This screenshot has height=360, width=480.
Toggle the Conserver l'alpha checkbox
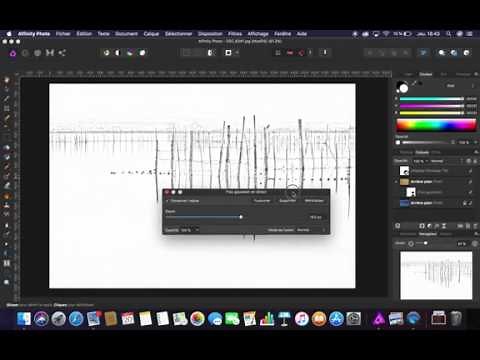(168, 201)
